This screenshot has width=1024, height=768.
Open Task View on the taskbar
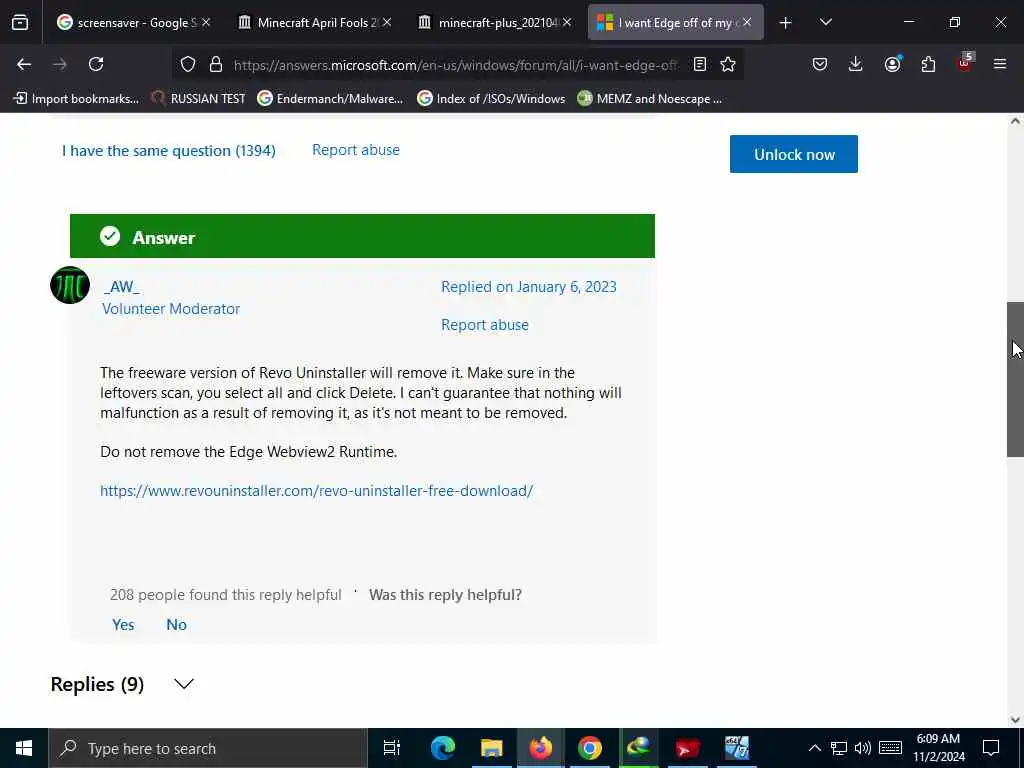click(x=392, y=748)
